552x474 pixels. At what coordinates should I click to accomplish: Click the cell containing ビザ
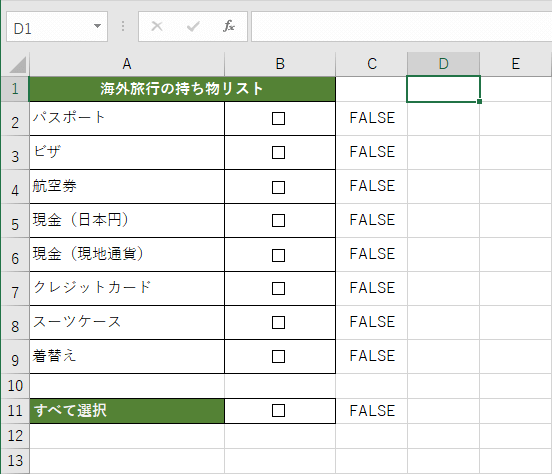pyautogui.click(x=127, y=153)
